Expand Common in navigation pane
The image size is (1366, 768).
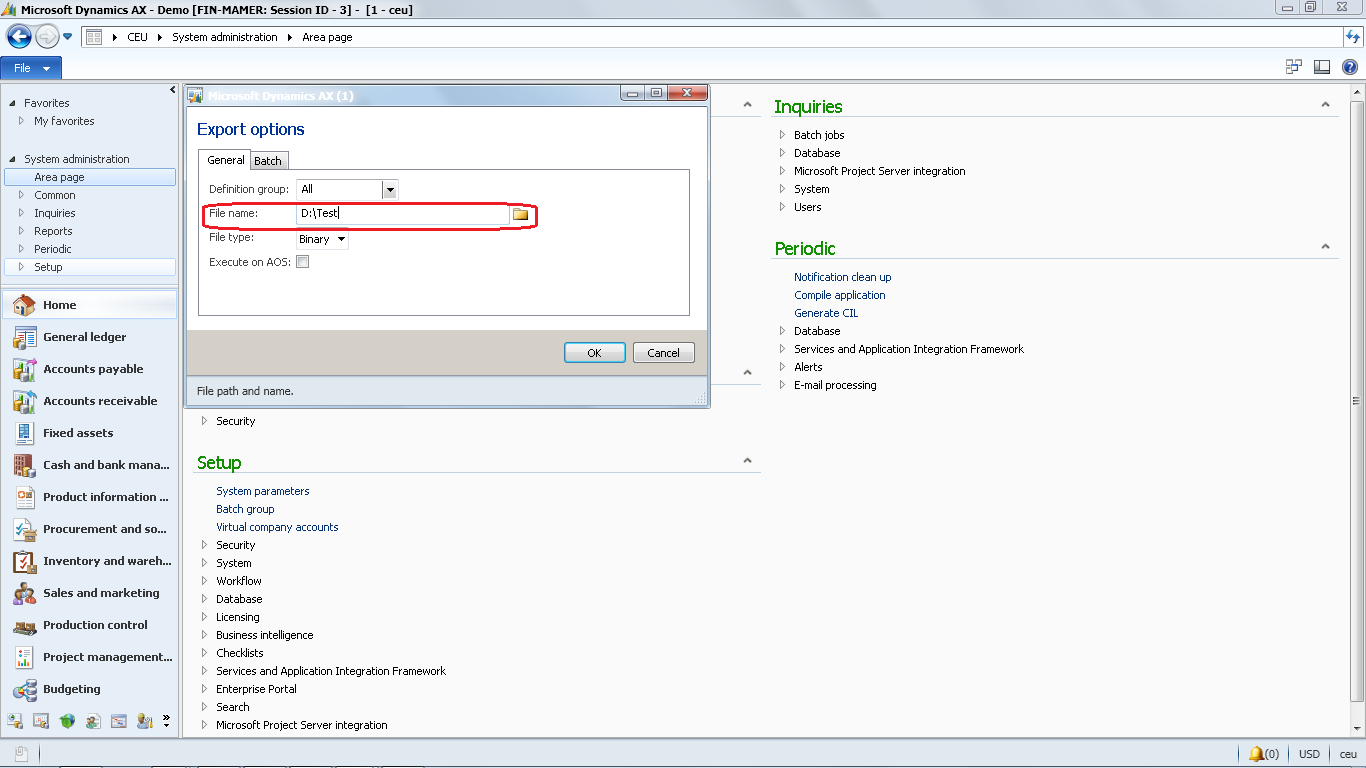[x=22, y=195]
